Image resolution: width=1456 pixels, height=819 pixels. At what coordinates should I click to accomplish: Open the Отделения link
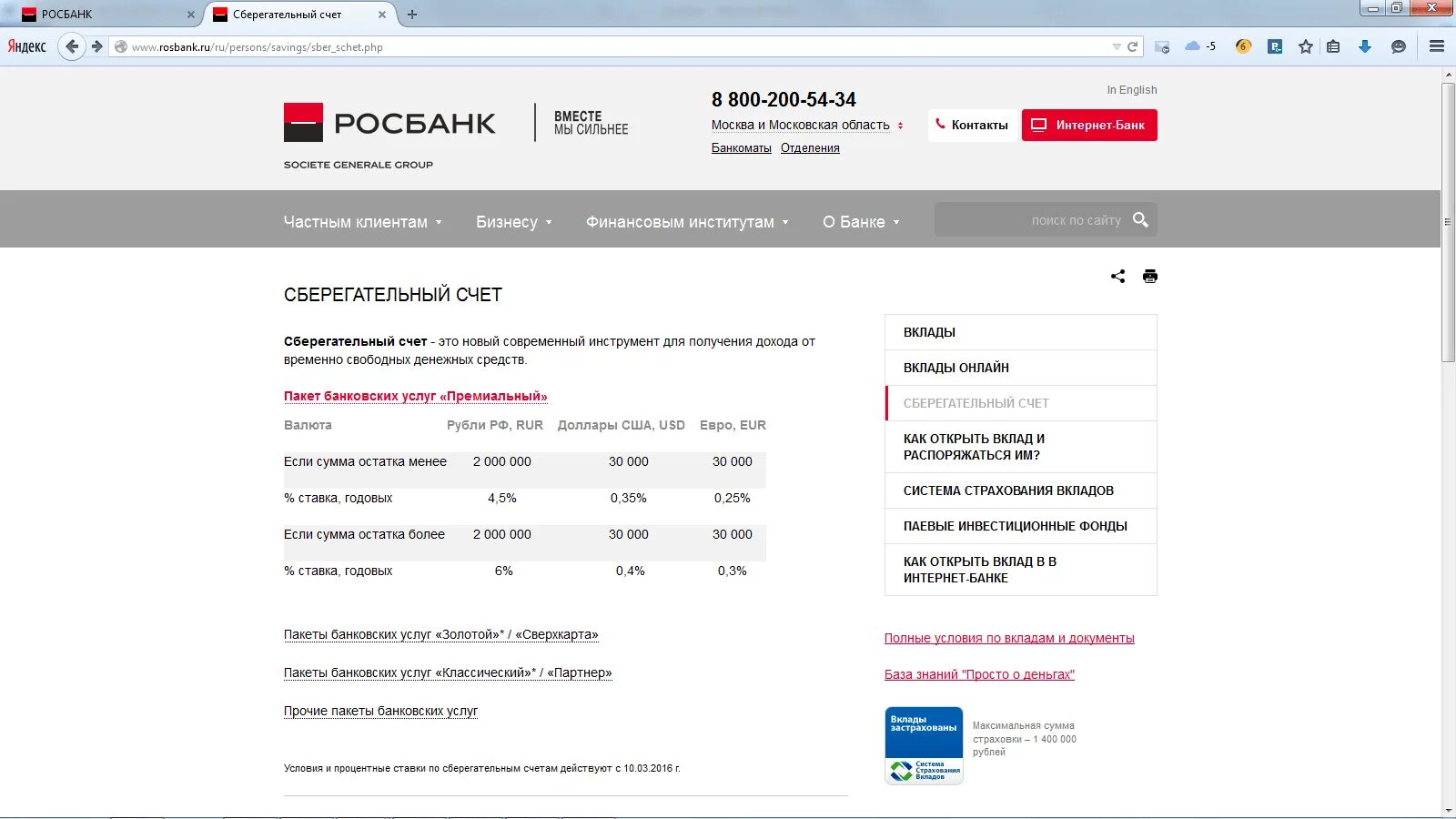tap(810, 148)
